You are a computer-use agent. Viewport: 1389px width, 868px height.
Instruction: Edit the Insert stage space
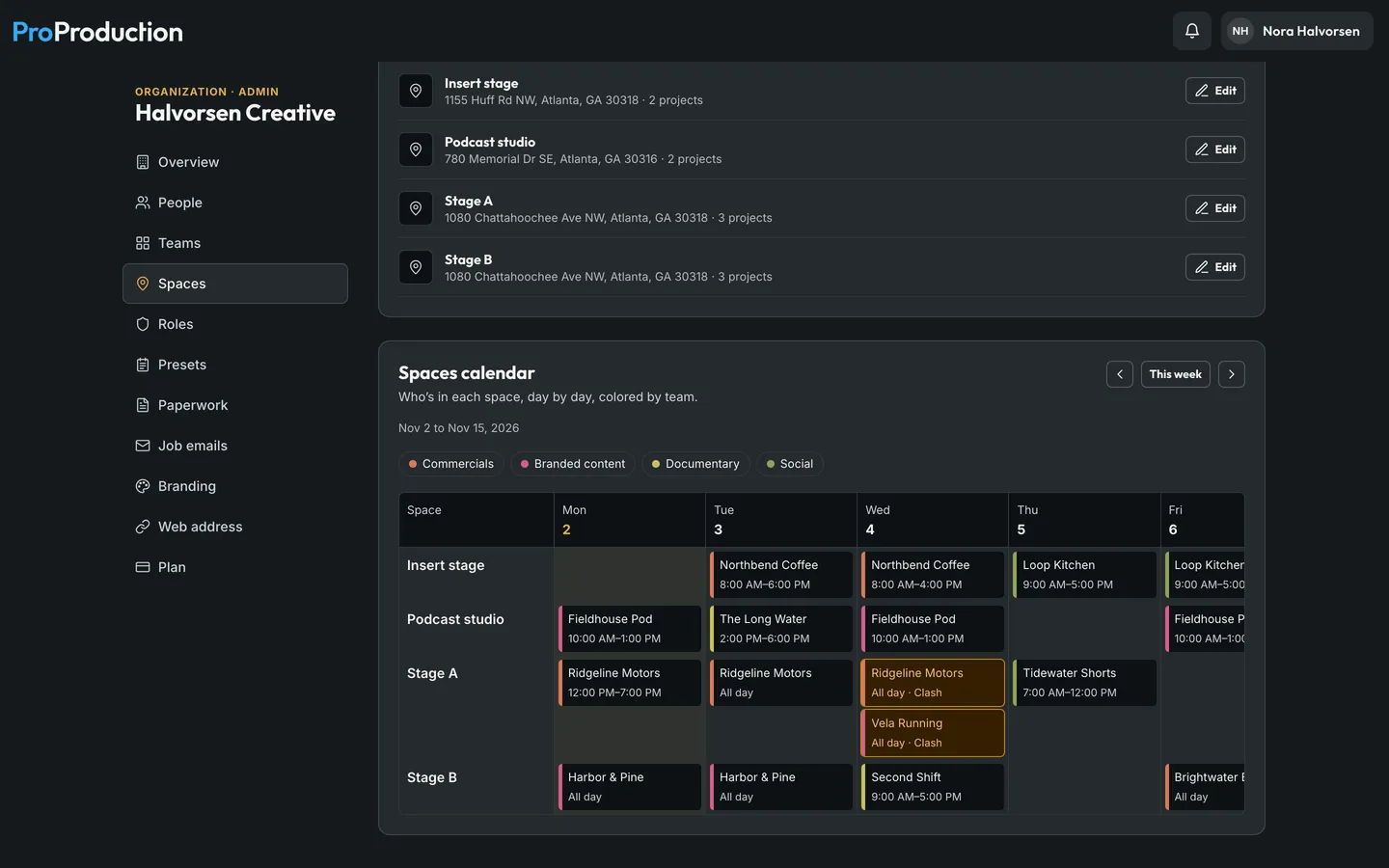click(1215, 91)
